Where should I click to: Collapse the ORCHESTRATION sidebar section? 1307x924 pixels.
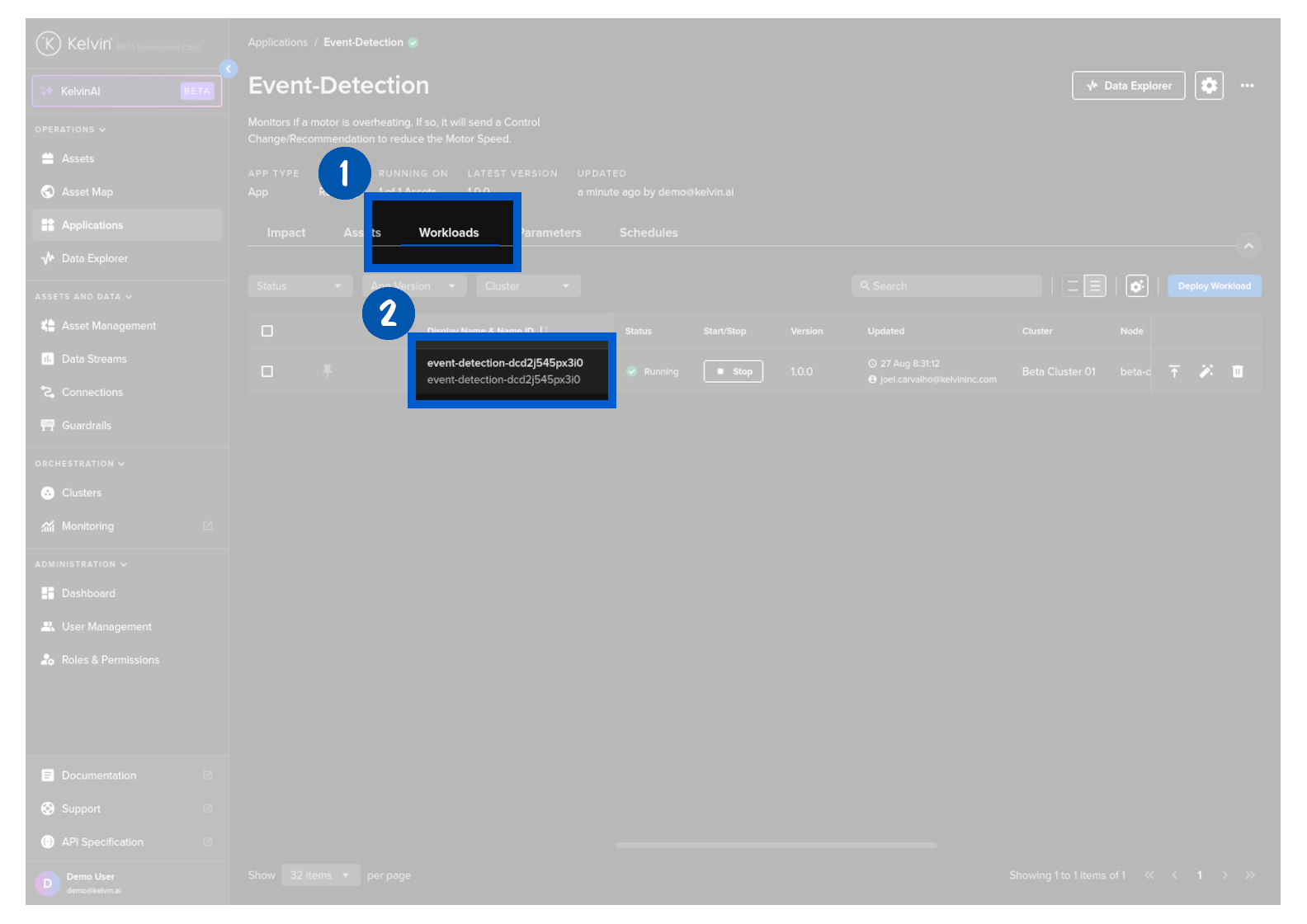pos(80,464)
